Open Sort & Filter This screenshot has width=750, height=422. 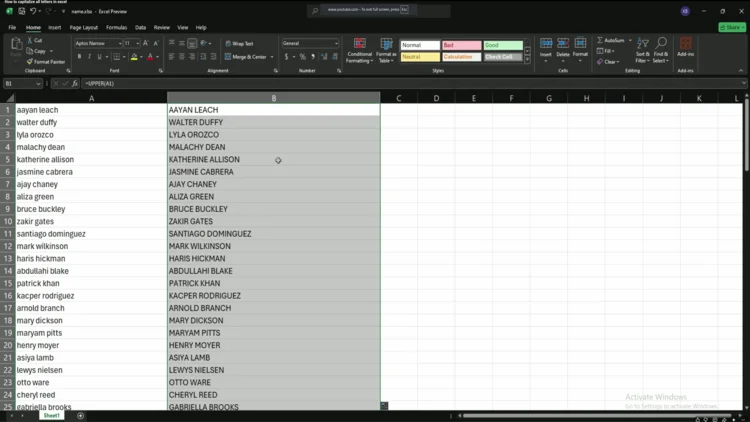click(643, 50)
